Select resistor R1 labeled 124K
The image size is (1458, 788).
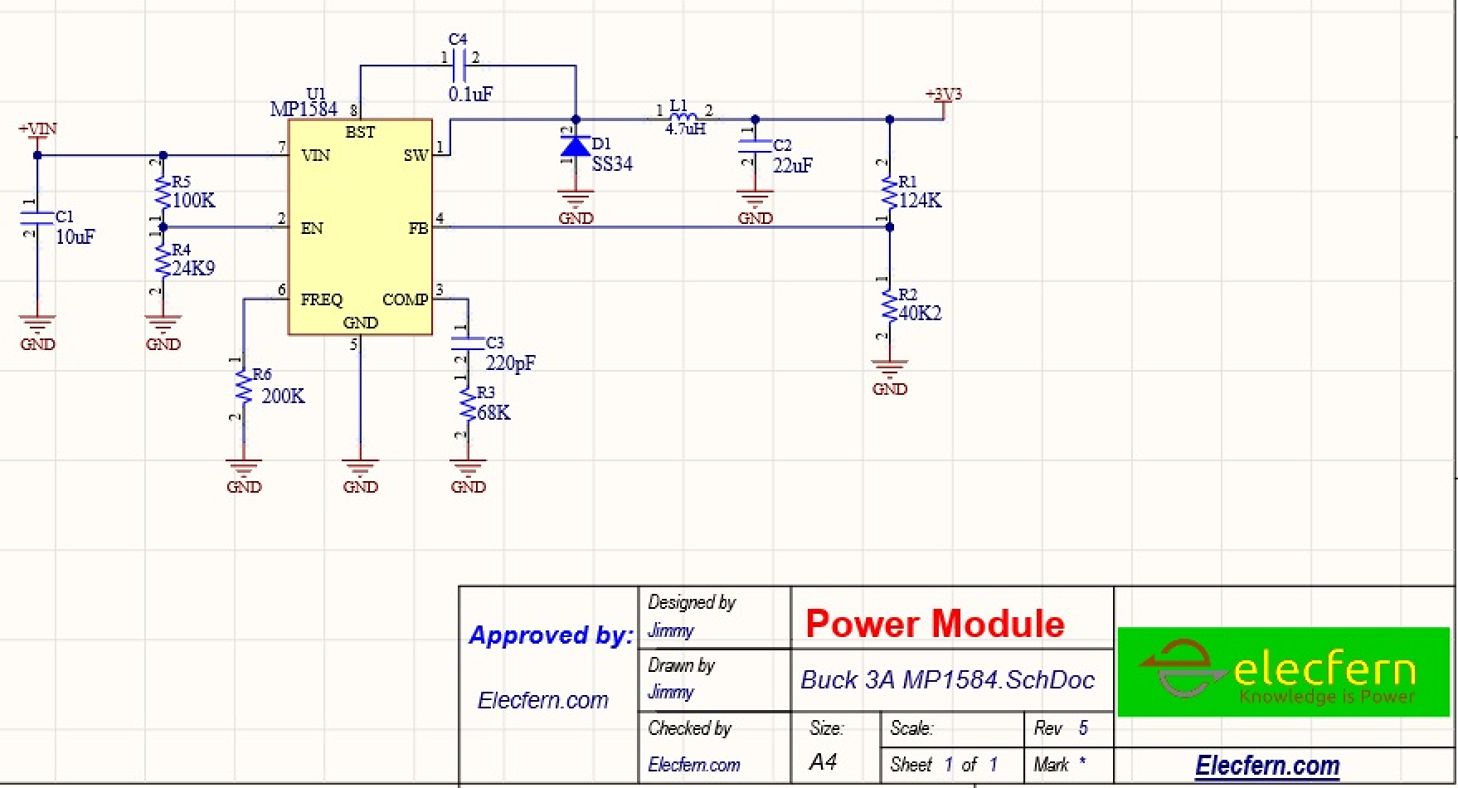(888, 190)
